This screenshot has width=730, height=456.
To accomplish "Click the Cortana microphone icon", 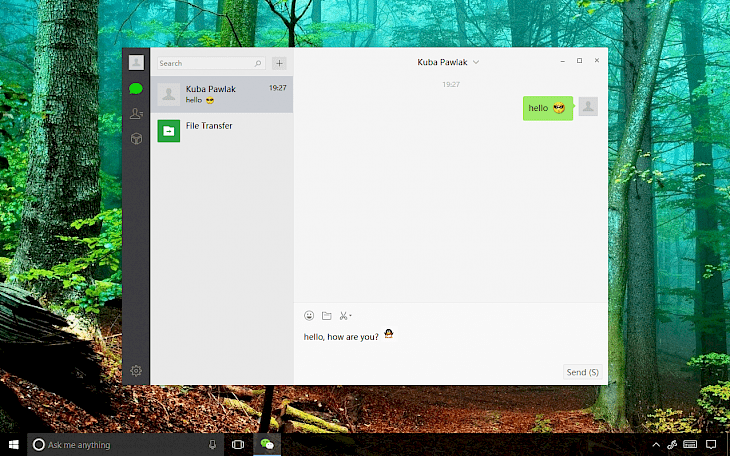I will tap(212, 445).
